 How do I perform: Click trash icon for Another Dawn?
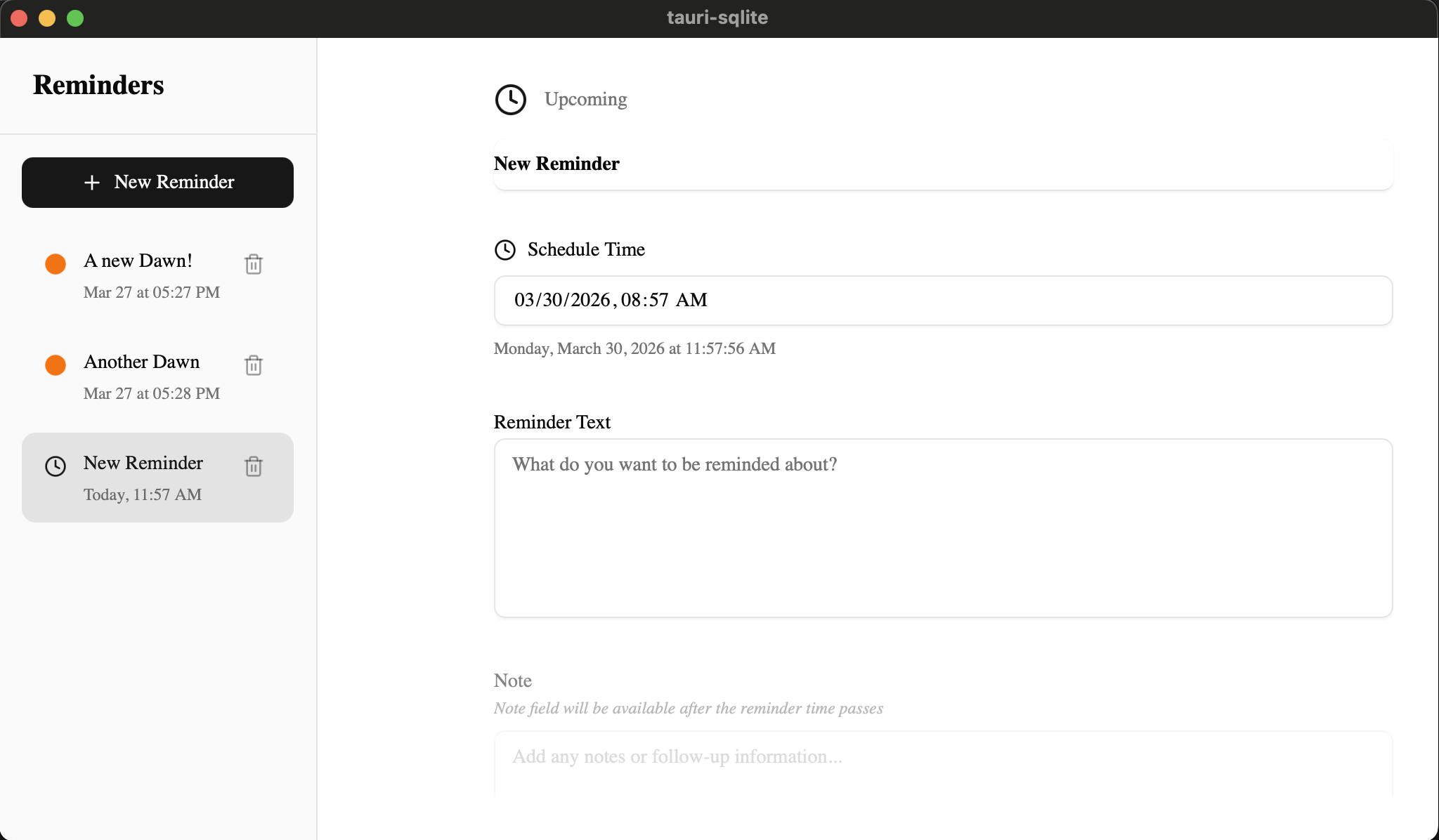coord(254,365)
